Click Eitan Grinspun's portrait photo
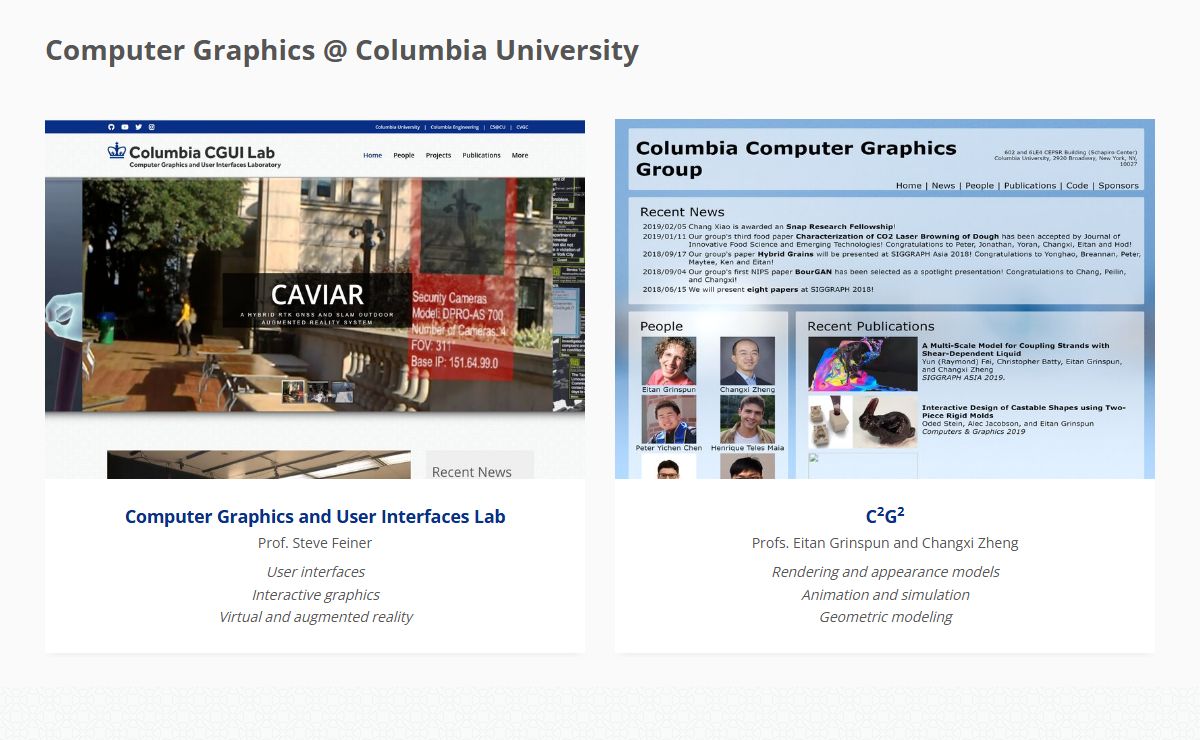The image size is (1200, 740). [669, 361]
